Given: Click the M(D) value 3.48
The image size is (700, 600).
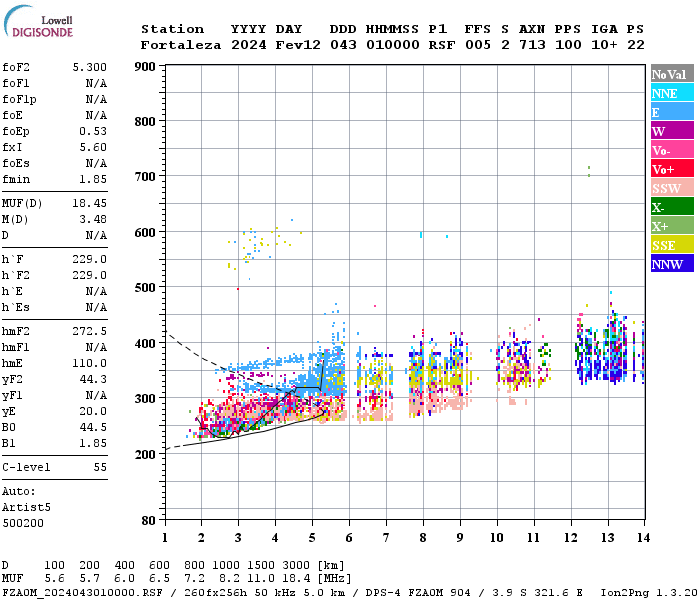Looking at the screenshot, I should point(93,219).
